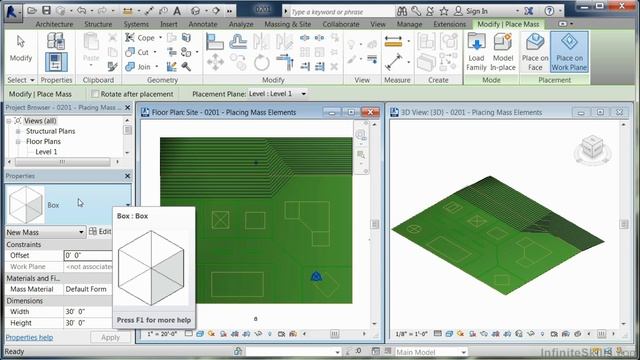This screenshot has height=360, width=640.
Task: Select the Modify arrow tool
Action: (x=20, y=48)
